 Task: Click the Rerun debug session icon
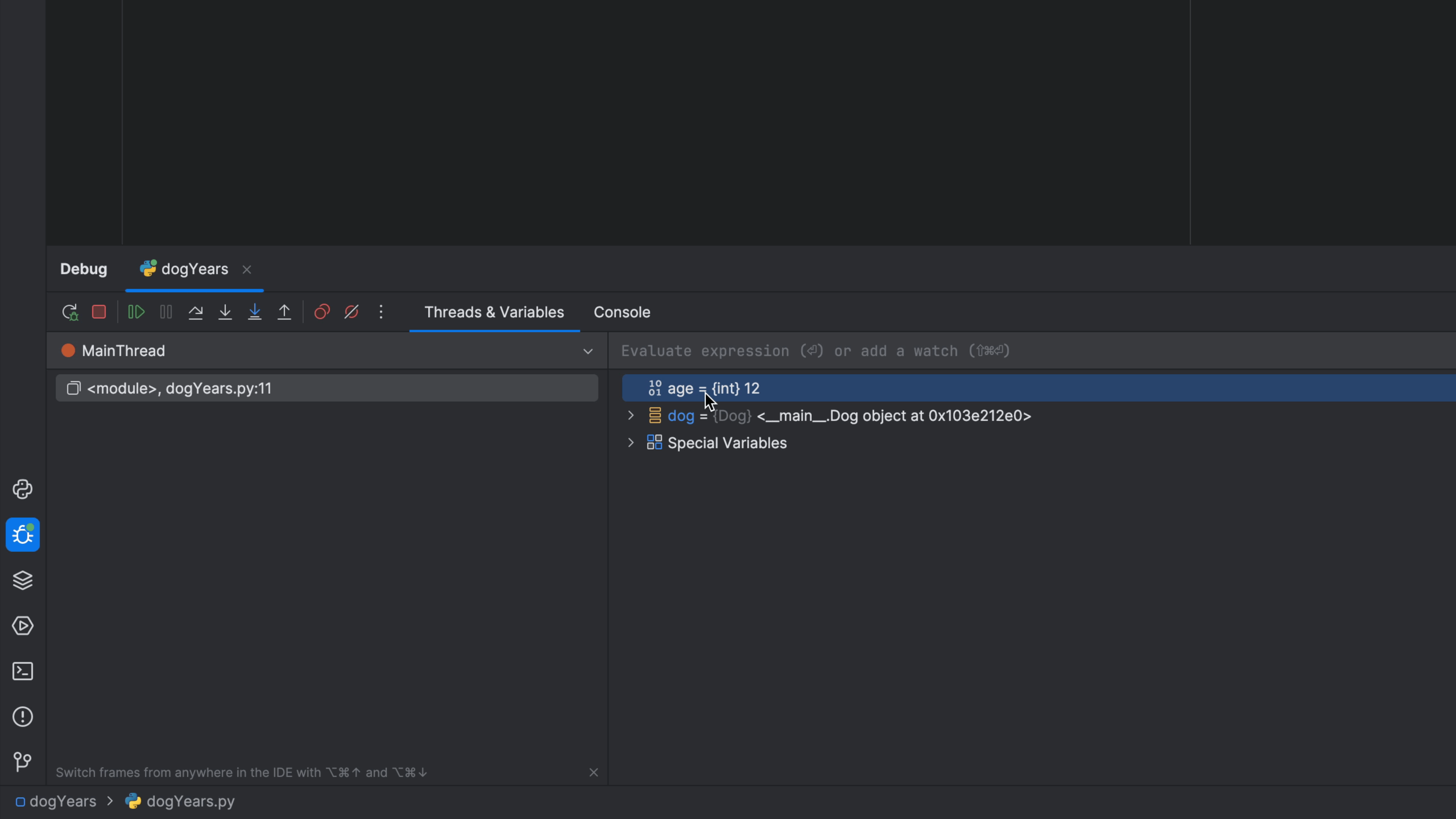tap(69, 311)
